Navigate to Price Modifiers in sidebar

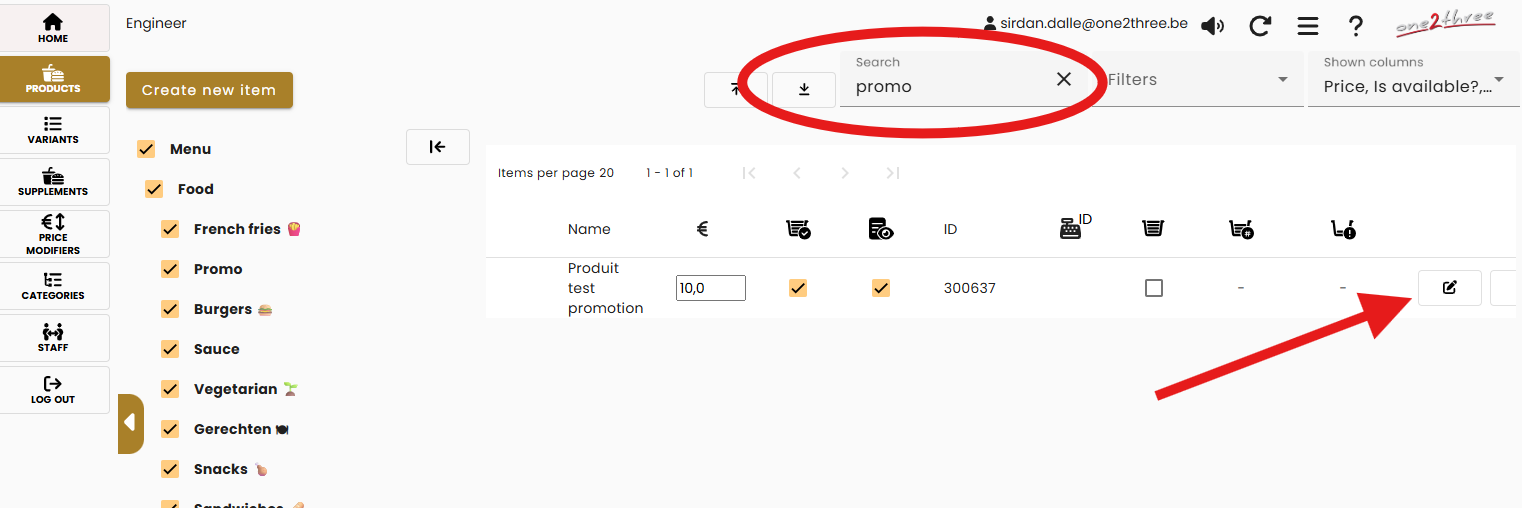54,234
